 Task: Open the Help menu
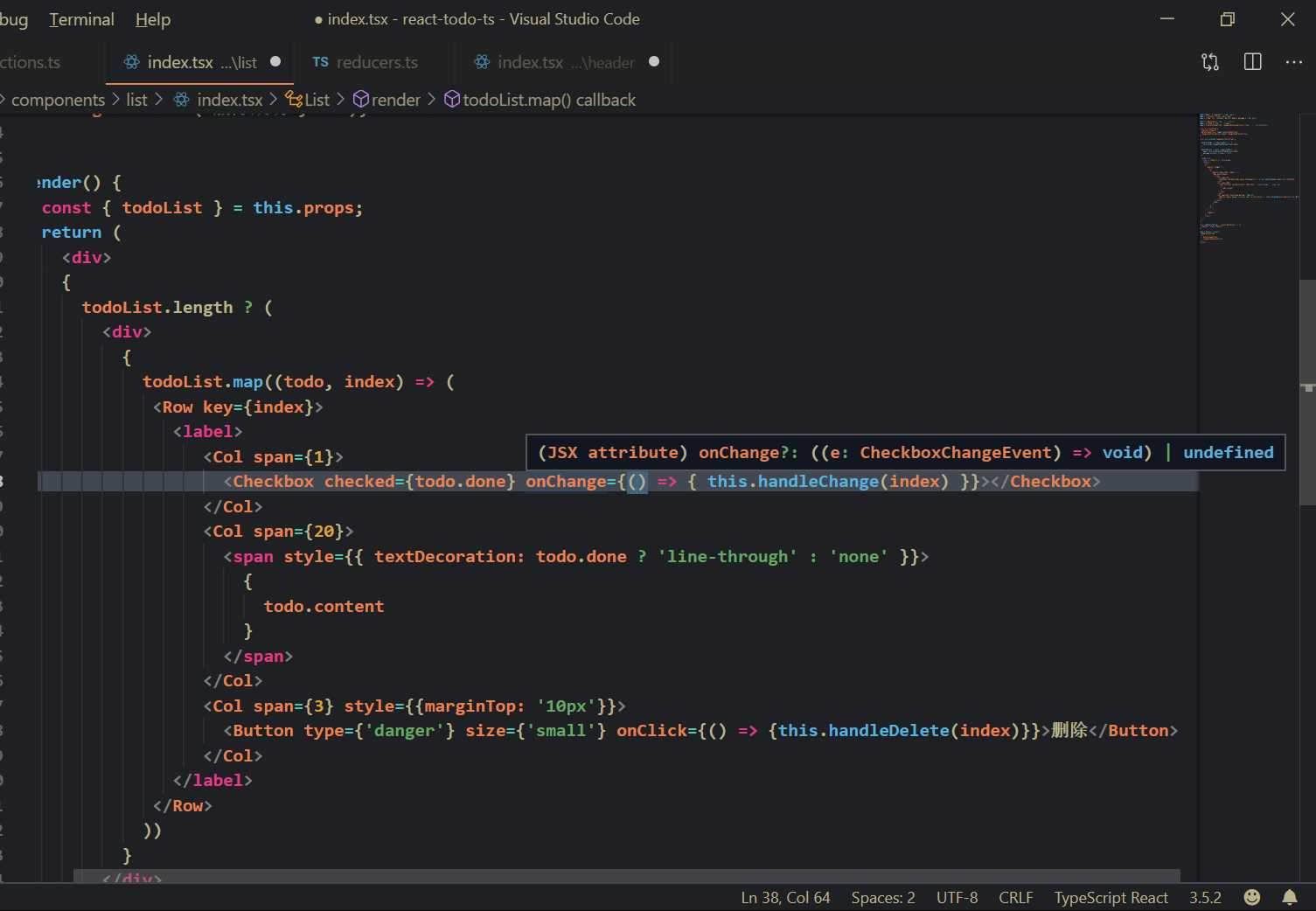click(x=153, y=19)
